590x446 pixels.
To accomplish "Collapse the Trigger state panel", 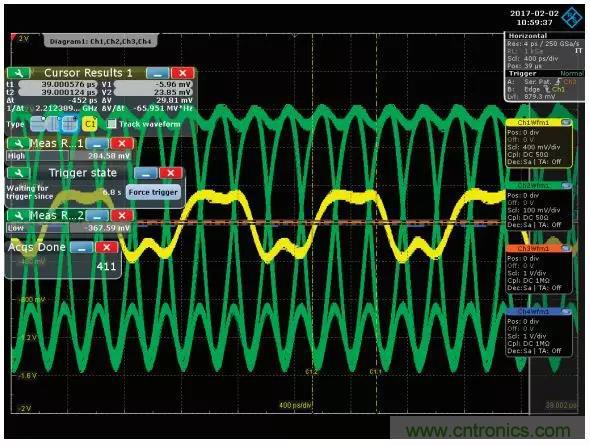I will click(146, 173).
